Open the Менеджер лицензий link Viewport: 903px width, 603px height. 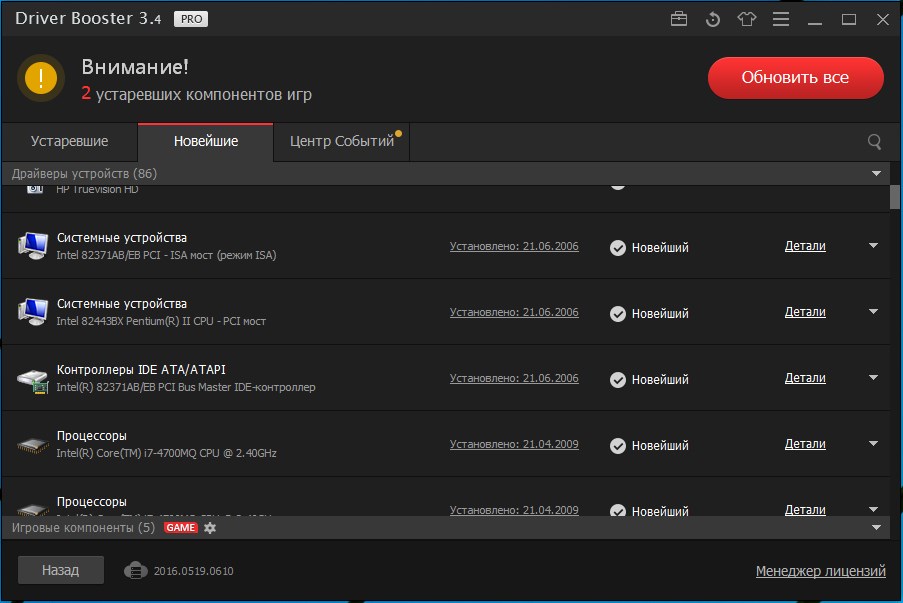[x=821, y=571]
